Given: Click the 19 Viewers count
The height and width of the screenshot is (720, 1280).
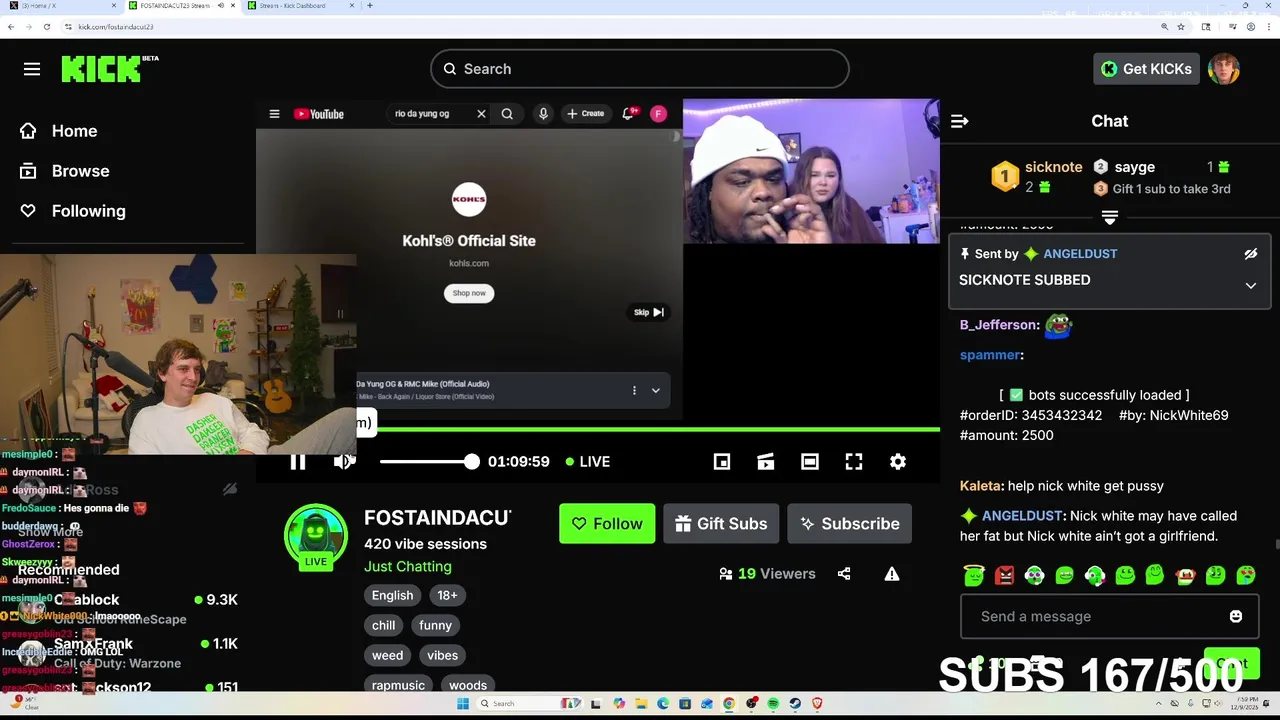Looking at the screenshot, I should (x=777, y=574).
